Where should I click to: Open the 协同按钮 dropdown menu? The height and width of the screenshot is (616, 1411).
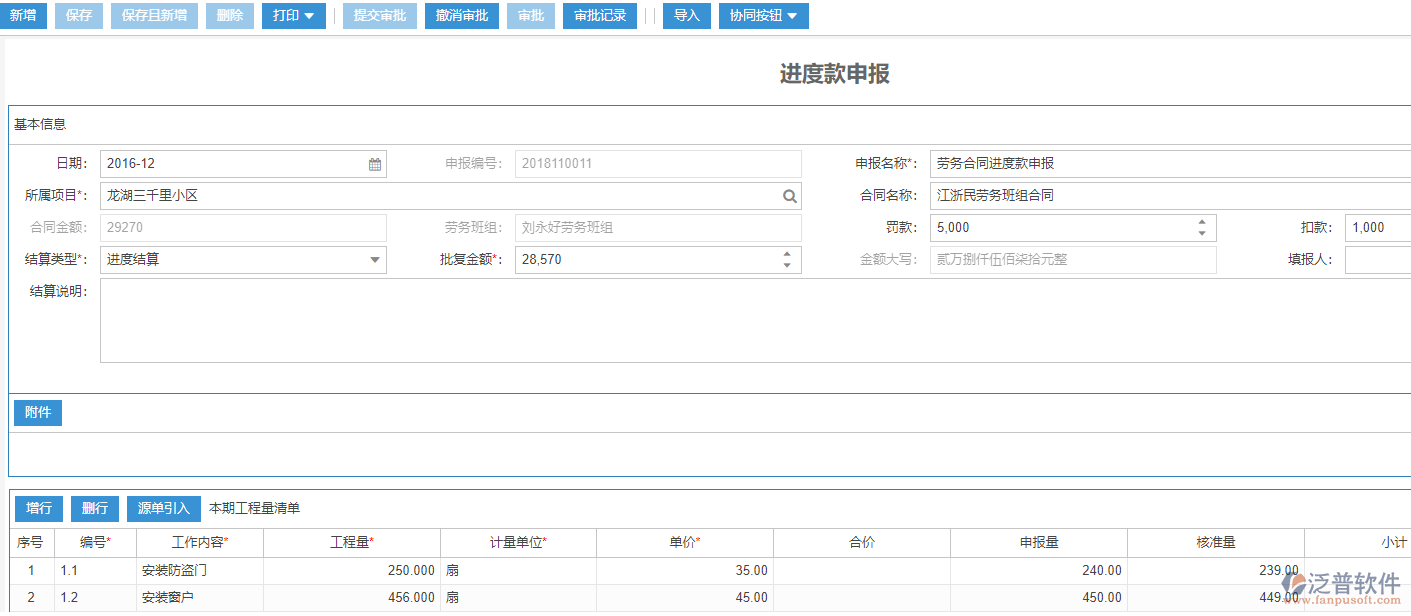pos(763,16)
